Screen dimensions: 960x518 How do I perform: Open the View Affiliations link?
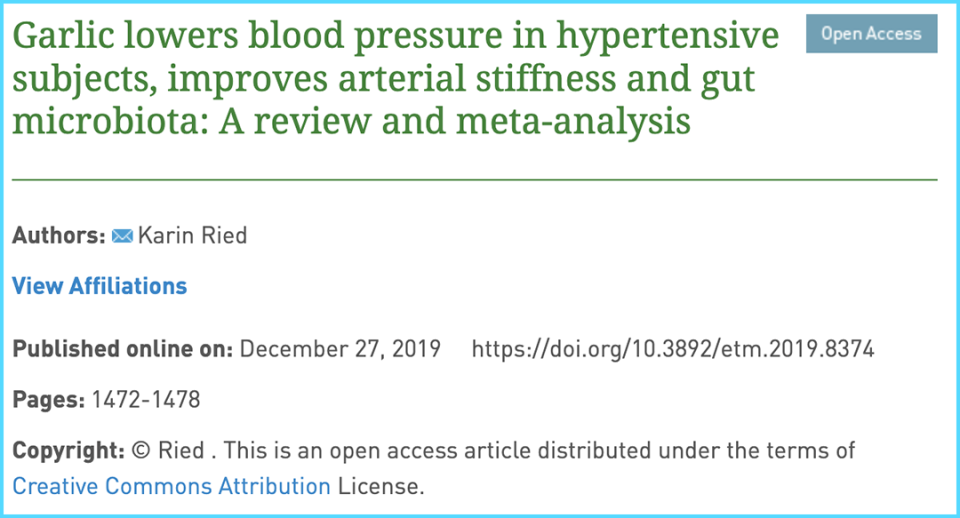point(100,286)
